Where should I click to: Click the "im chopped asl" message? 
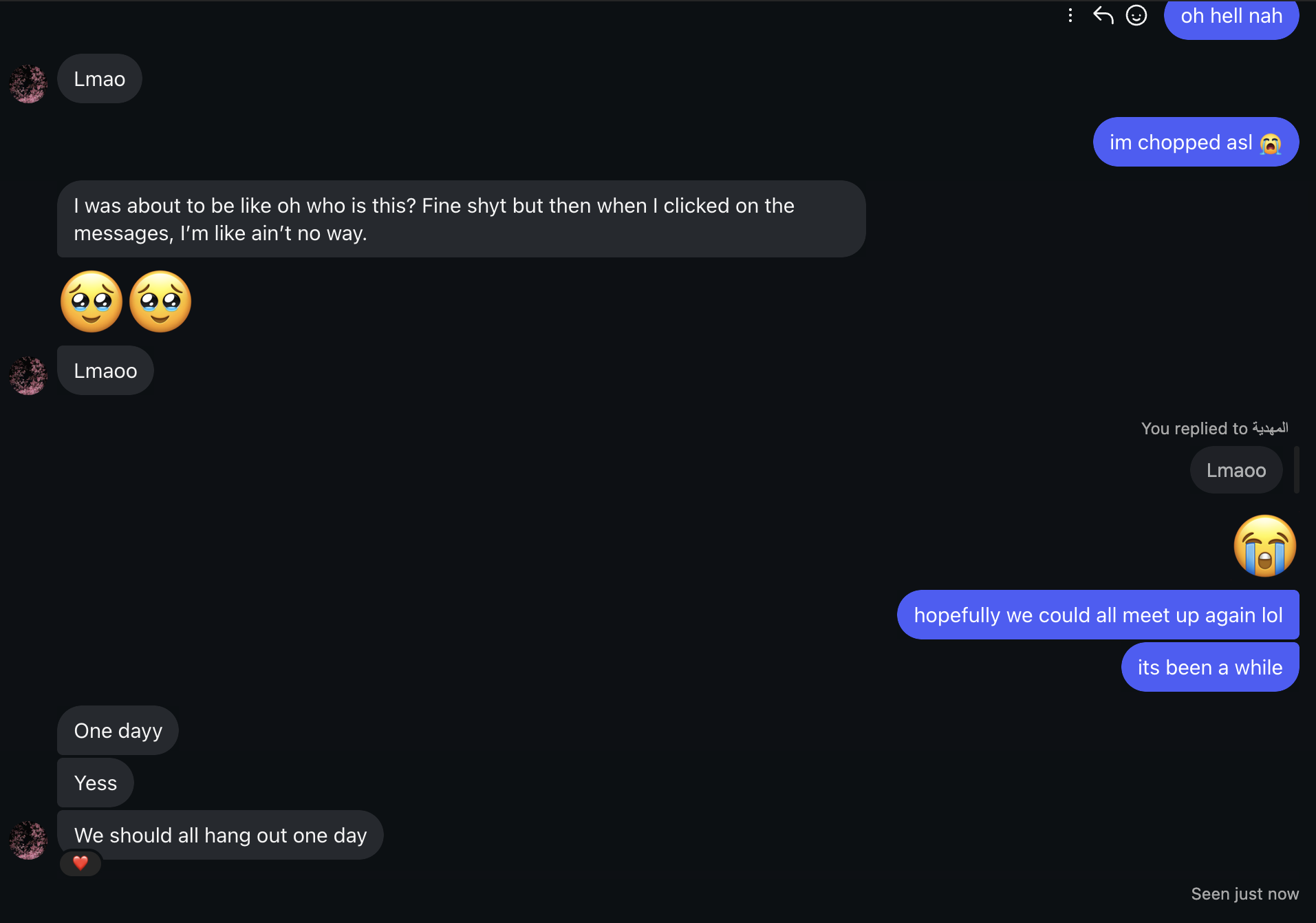tap(1195, 142)
